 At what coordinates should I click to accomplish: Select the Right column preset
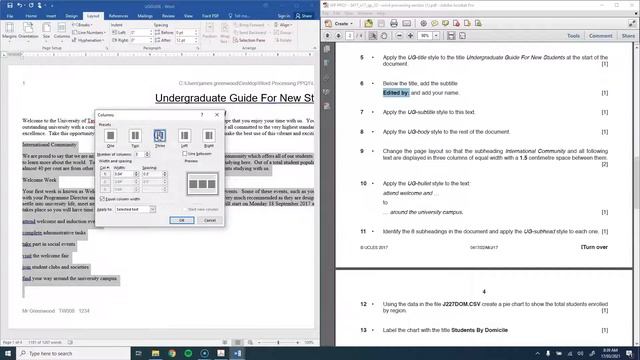click(x=209, y=138)
